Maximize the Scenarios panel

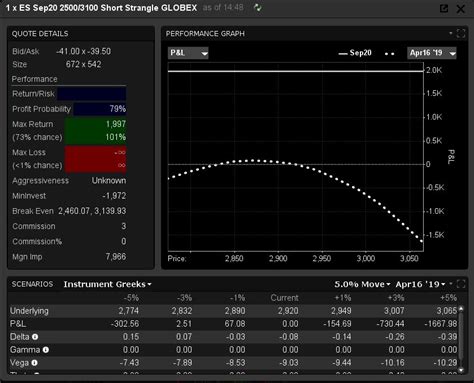click(x=461, y=284)
